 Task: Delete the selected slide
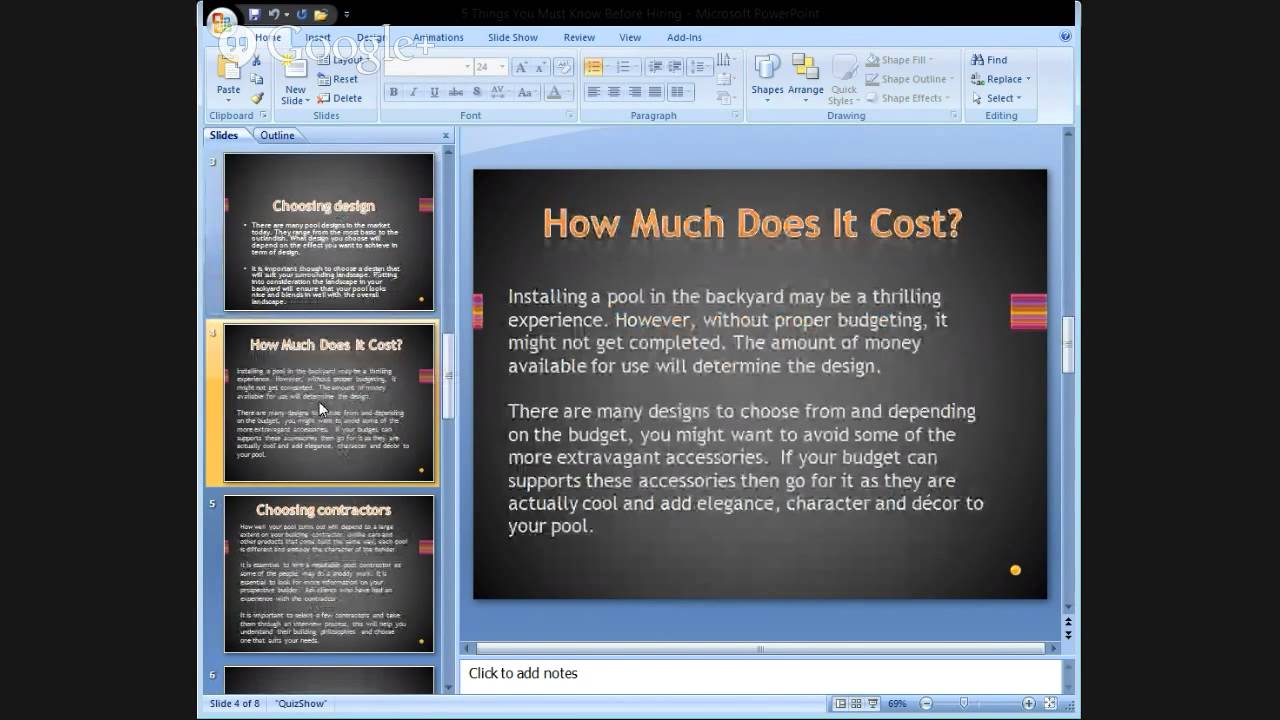pos(339,98)
